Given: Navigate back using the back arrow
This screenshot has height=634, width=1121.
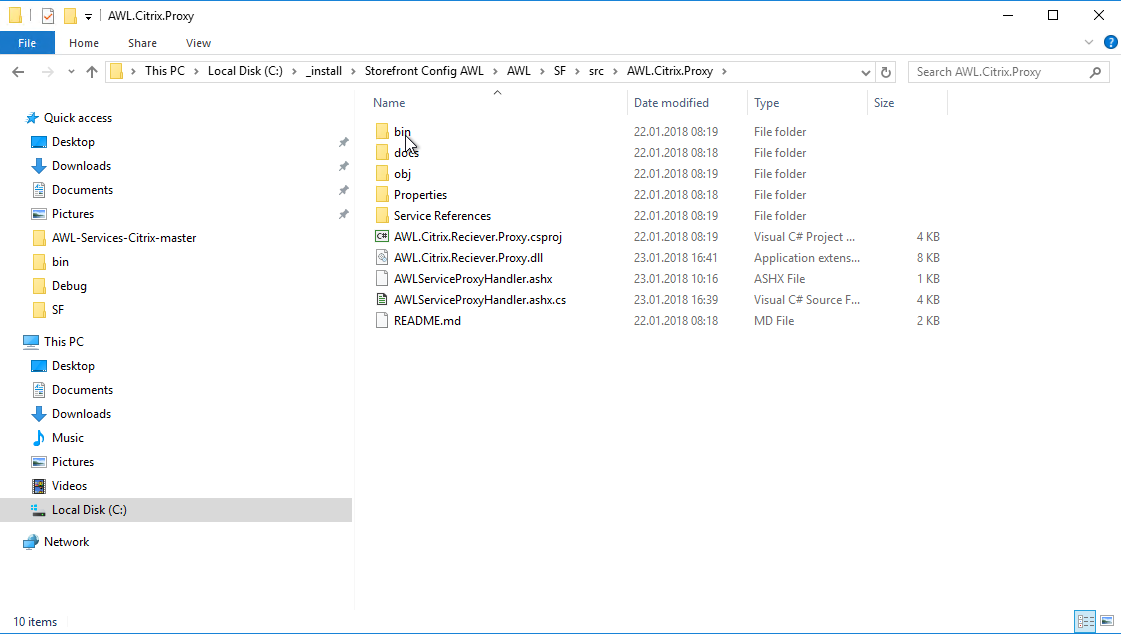Looking at the screenshot, I should [17, 71].
